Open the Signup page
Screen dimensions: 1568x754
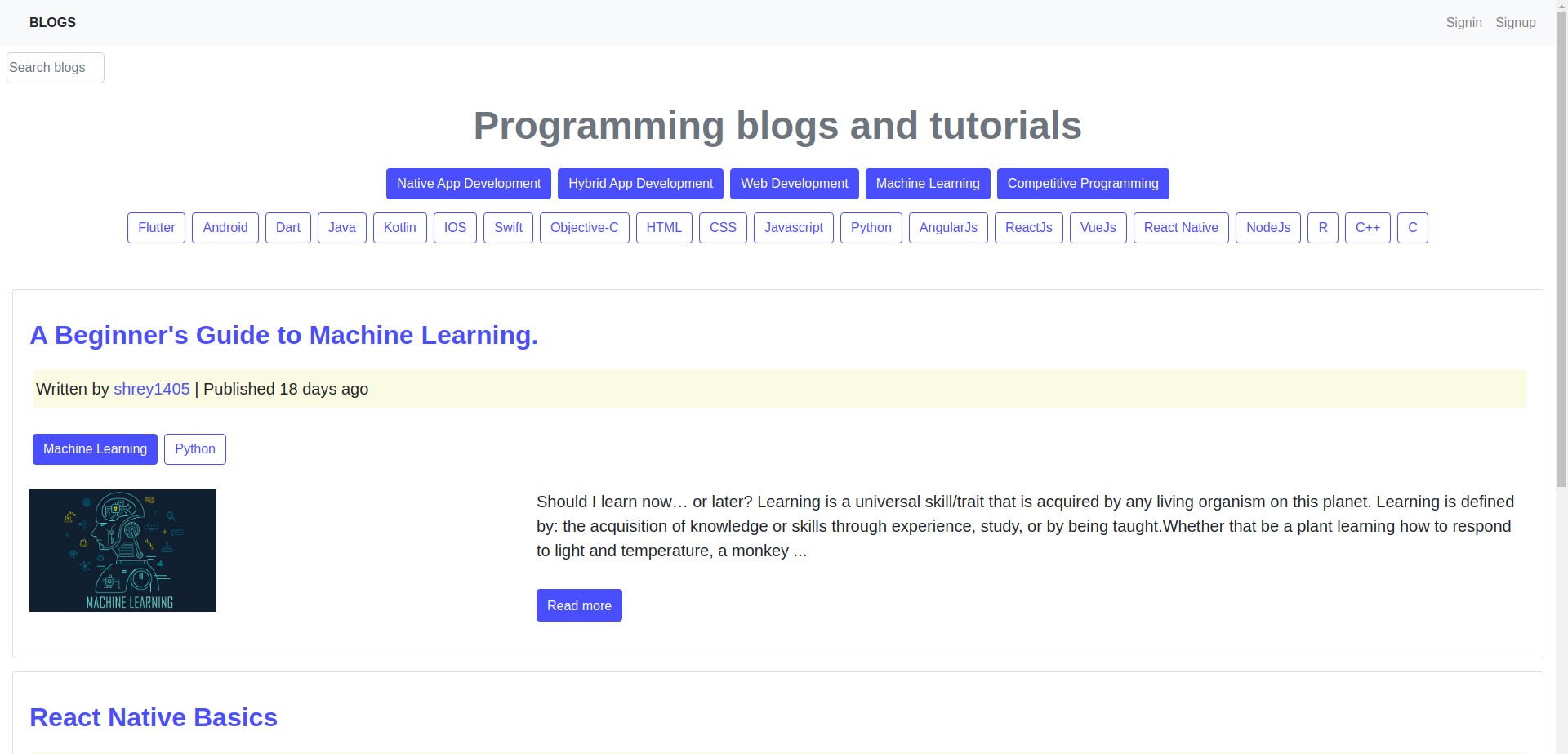pyautogui.click(x=1515, y=23)
